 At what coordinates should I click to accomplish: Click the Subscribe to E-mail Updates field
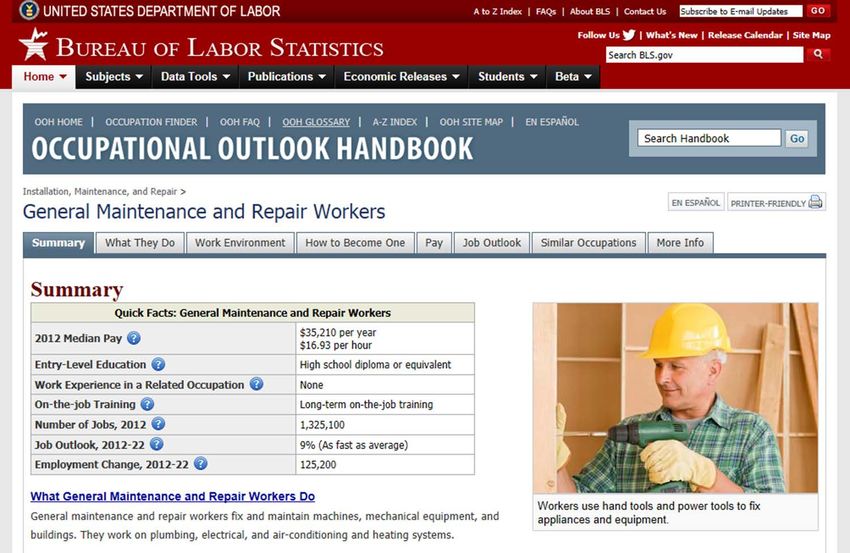point(740,11)
